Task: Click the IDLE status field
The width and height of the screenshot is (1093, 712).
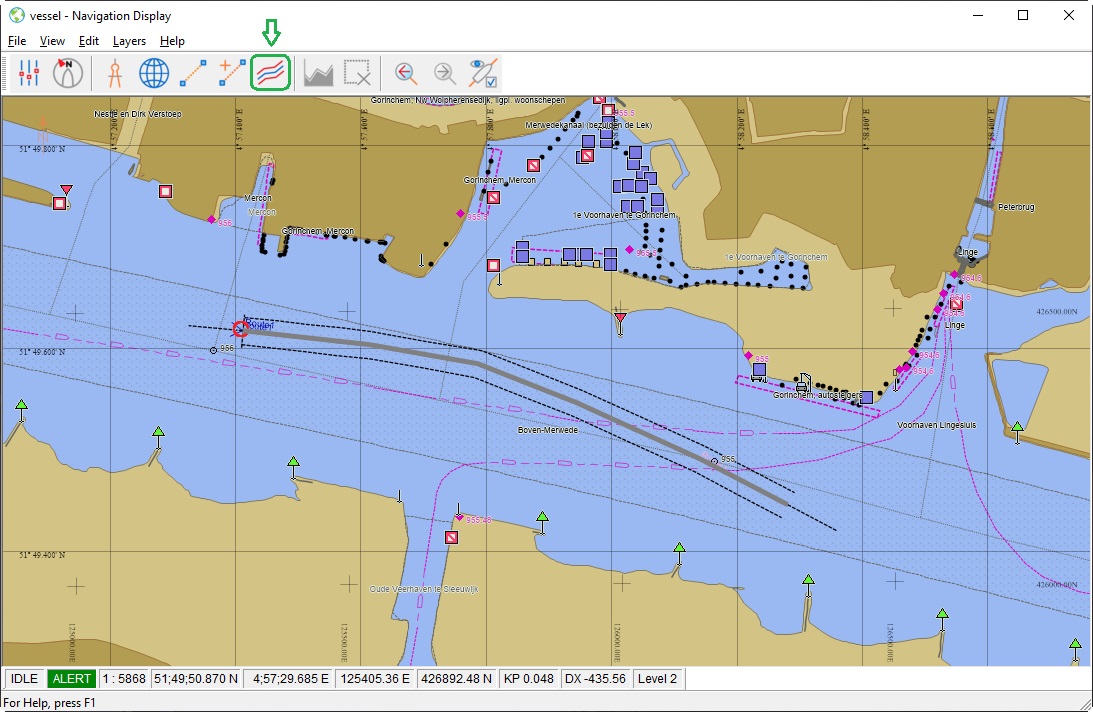Action: click(24, 679)
